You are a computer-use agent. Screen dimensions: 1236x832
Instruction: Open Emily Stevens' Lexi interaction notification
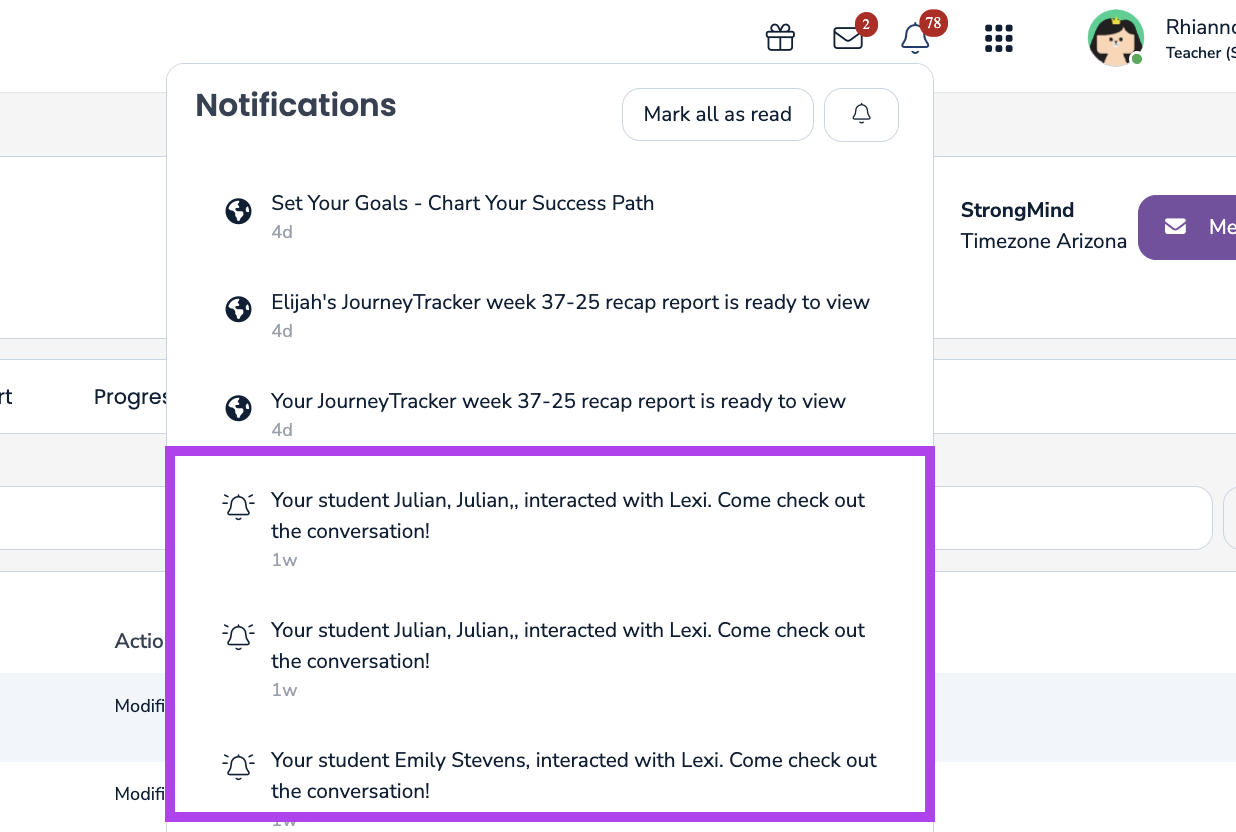(x=573, y=775)
